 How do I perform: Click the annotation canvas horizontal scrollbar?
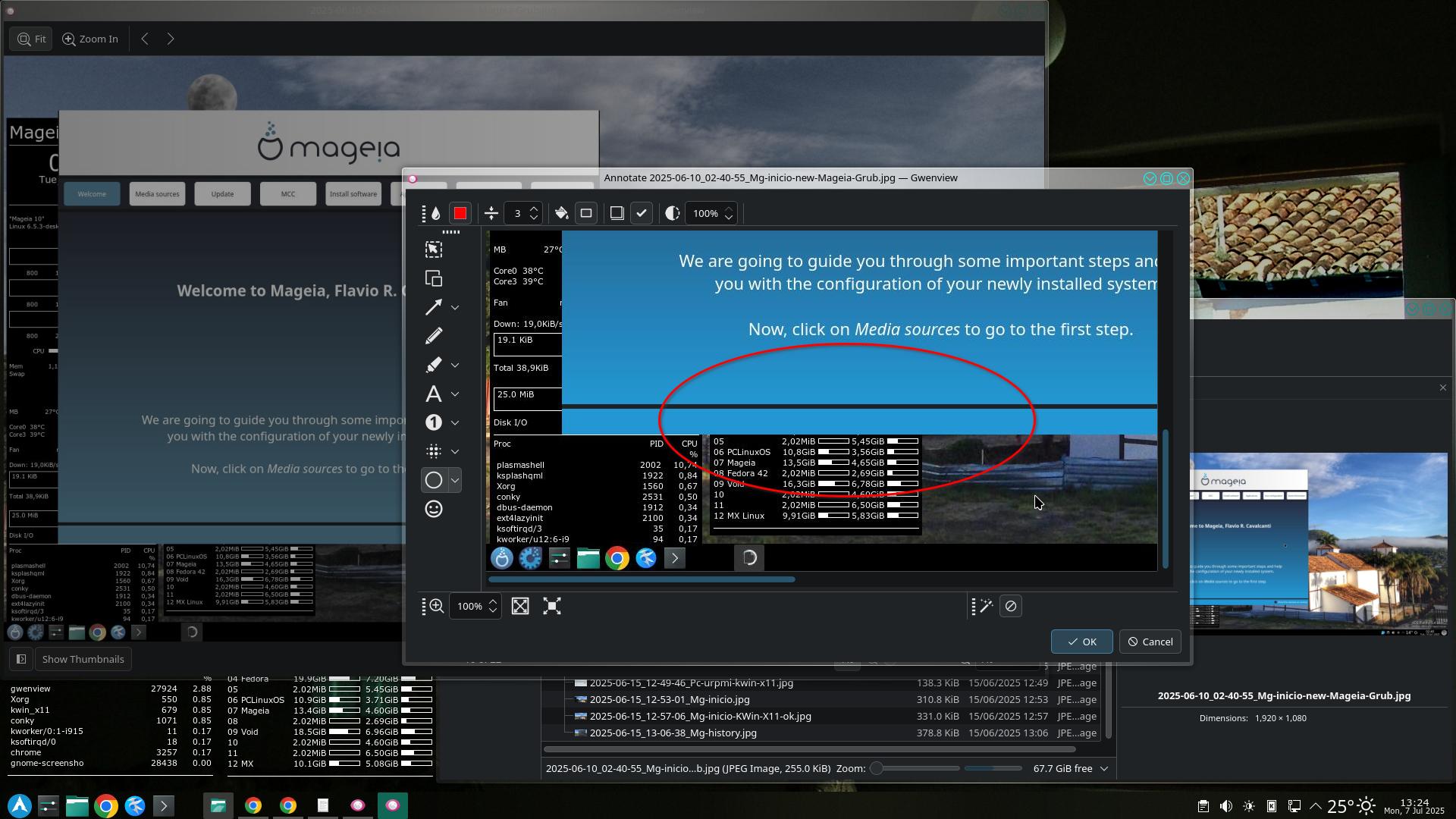(642, 579)
